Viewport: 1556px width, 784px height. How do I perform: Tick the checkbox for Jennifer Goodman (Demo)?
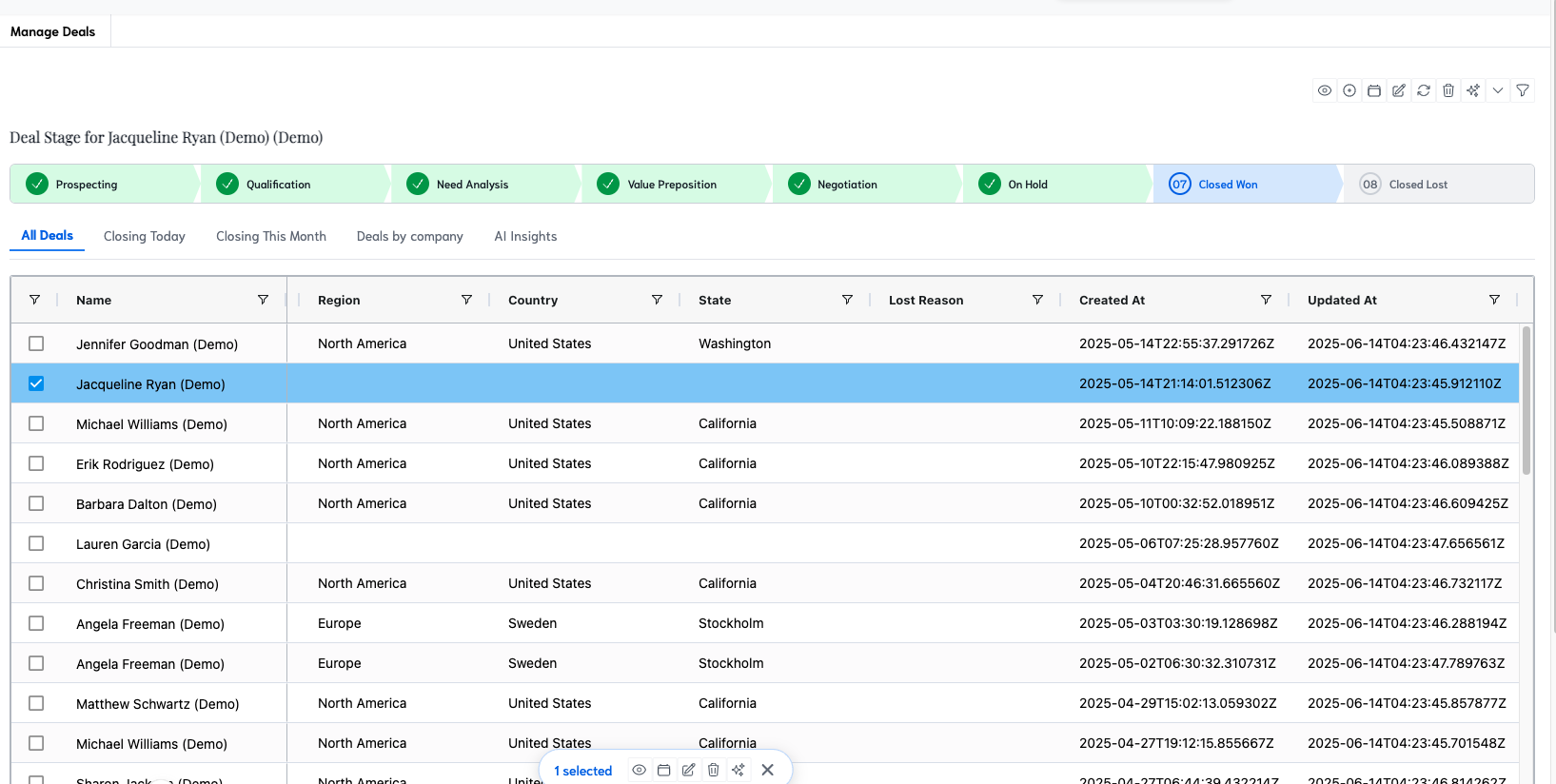(36, 343)
